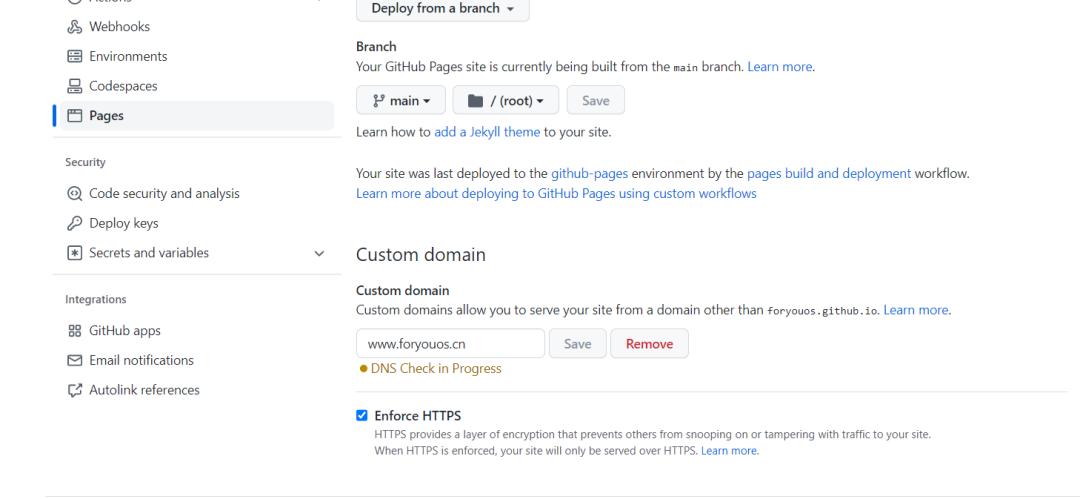The height and width of the screenshot is (499, 1080).
Task: Open the add a Jekyll theme link
Action: click(x=487, y=132)
